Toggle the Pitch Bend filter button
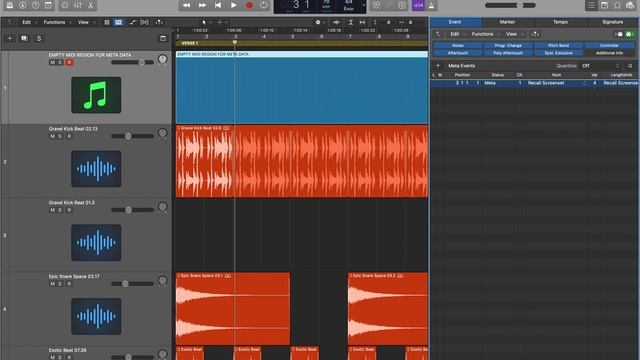This screenshot has height=360, width=640. point(559,45)
